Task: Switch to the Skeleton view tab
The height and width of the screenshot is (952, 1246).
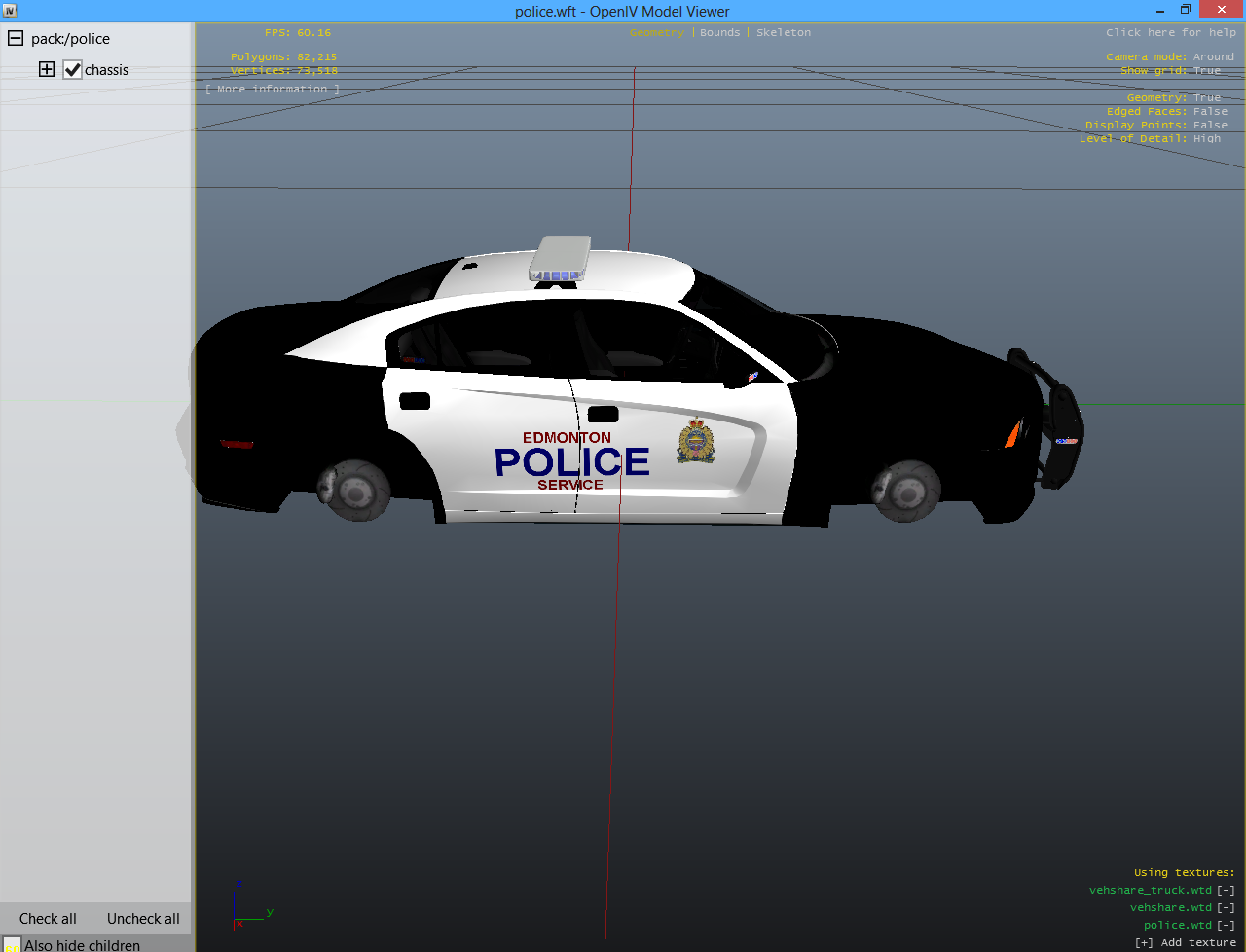Action: pos(783,32)
